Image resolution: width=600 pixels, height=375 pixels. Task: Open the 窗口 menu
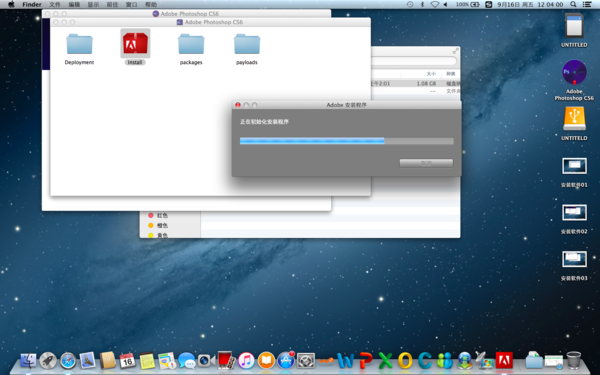pyautogui.click(x=132, y=5)
